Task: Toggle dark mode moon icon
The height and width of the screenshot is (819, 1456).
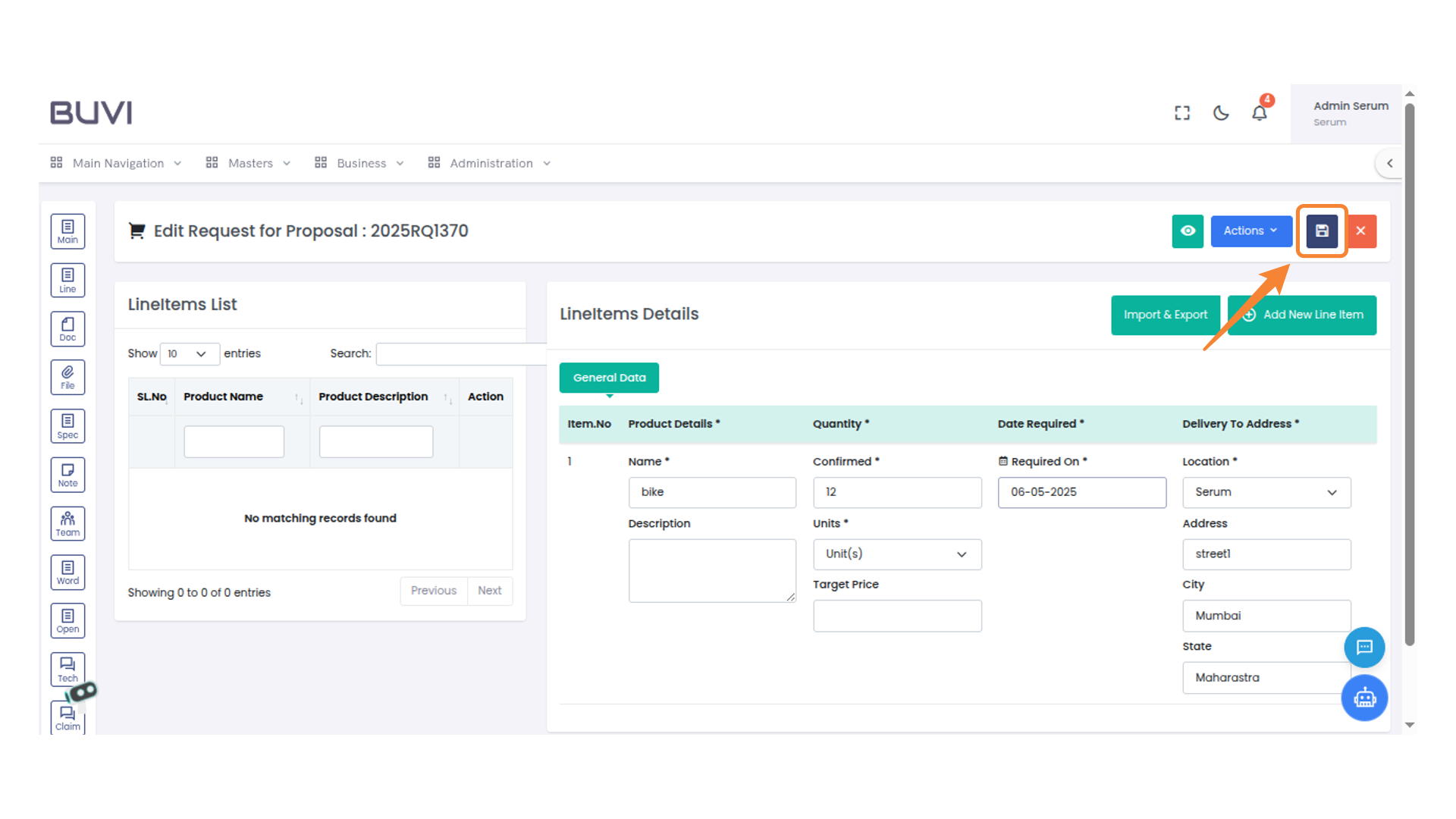Action: pos(1220,113)
